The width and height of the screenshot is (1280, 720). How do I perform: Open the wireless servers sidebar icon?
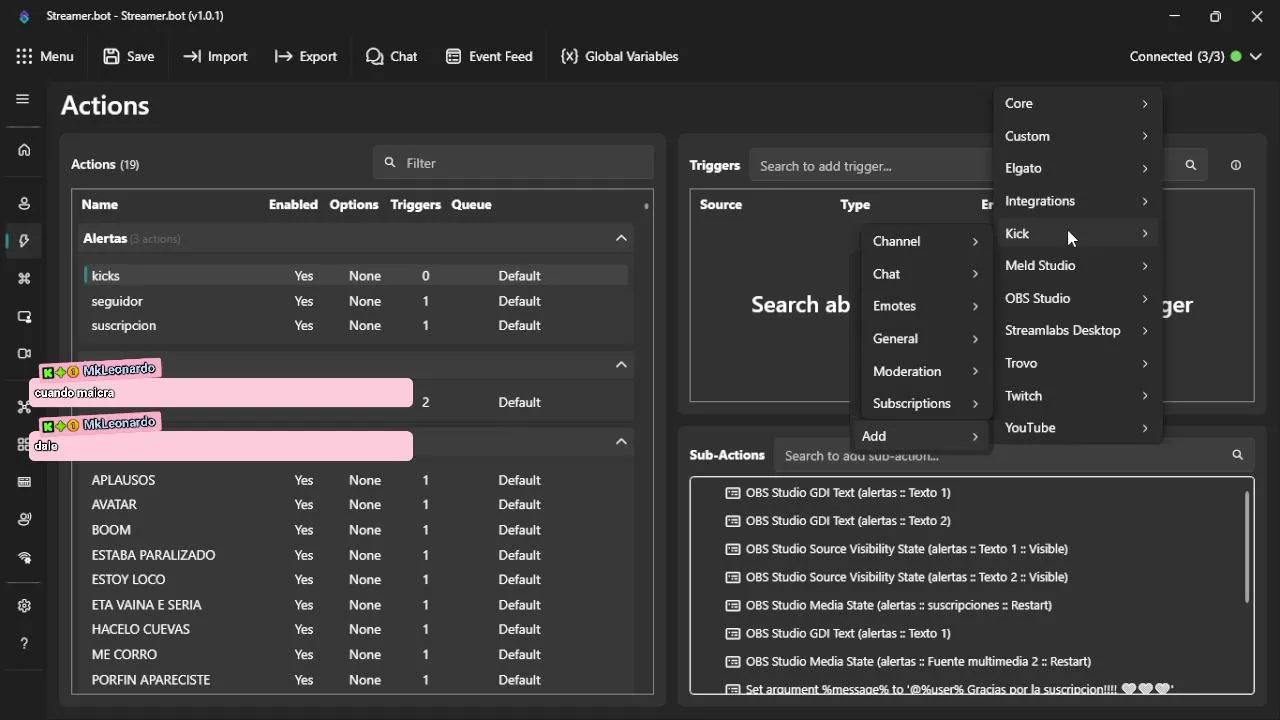24,558
